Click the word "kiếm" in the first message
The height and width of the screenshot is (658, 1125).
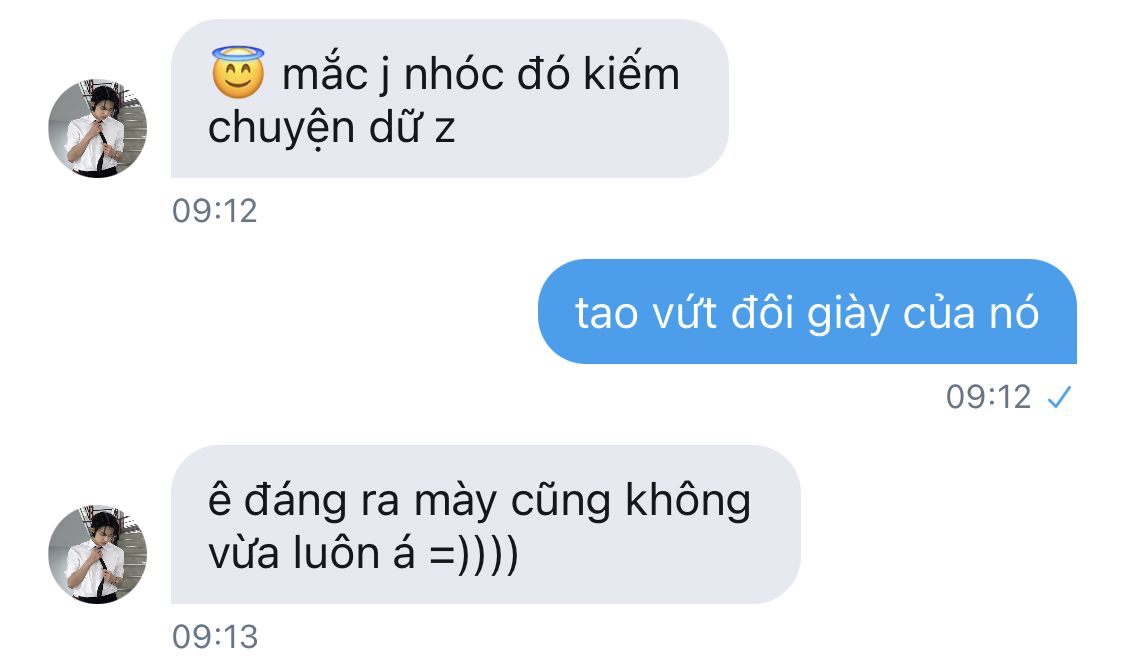[x=631, y=73]
